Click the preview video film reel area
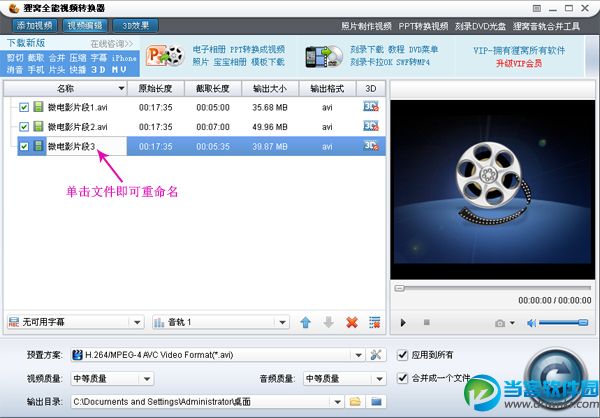Image resolution: width=600 pixels, height=418 pixels. [x=492, y=189]
